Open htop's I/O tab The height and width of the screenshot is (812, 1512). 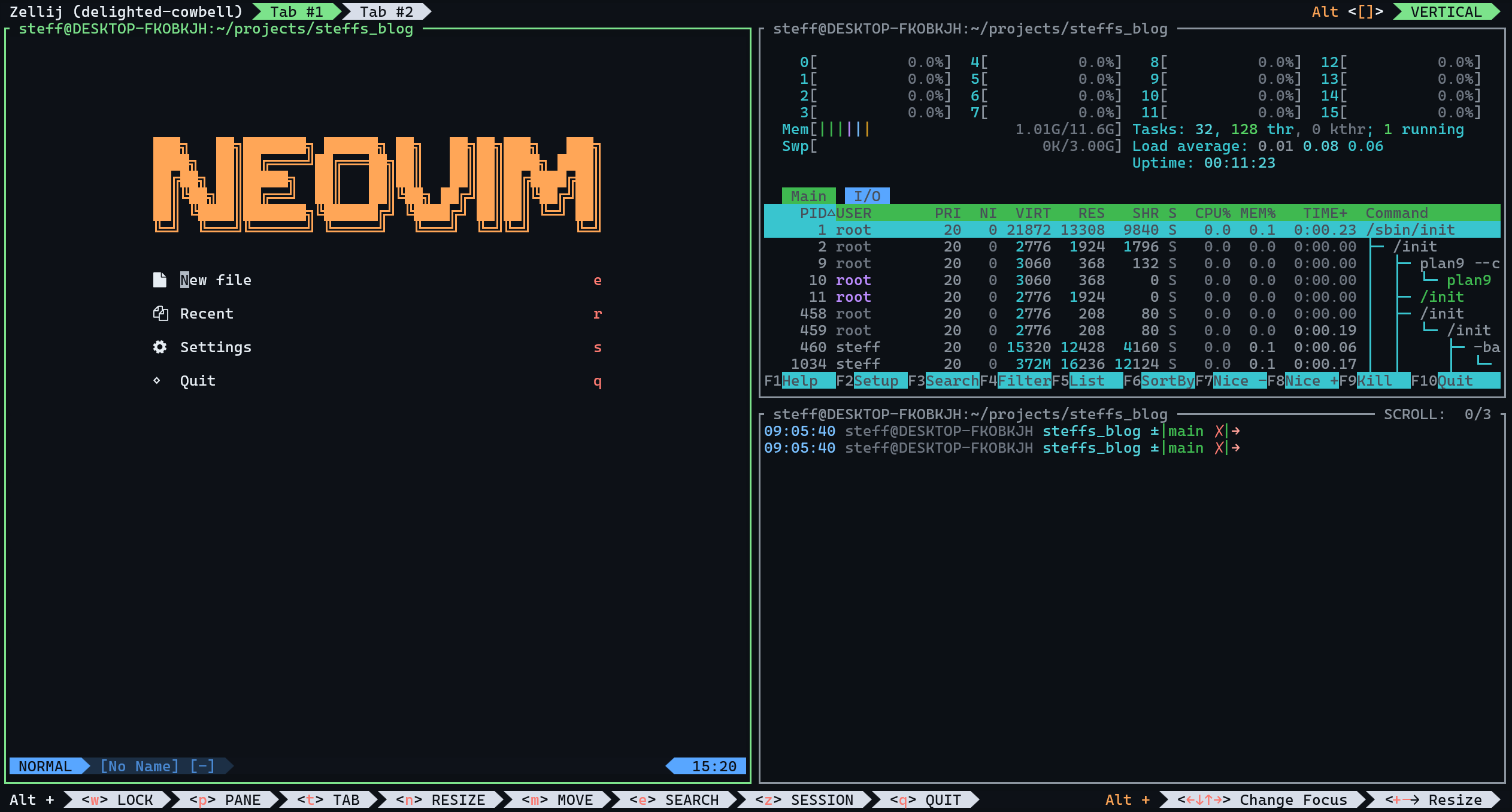(x=867, y=196)
